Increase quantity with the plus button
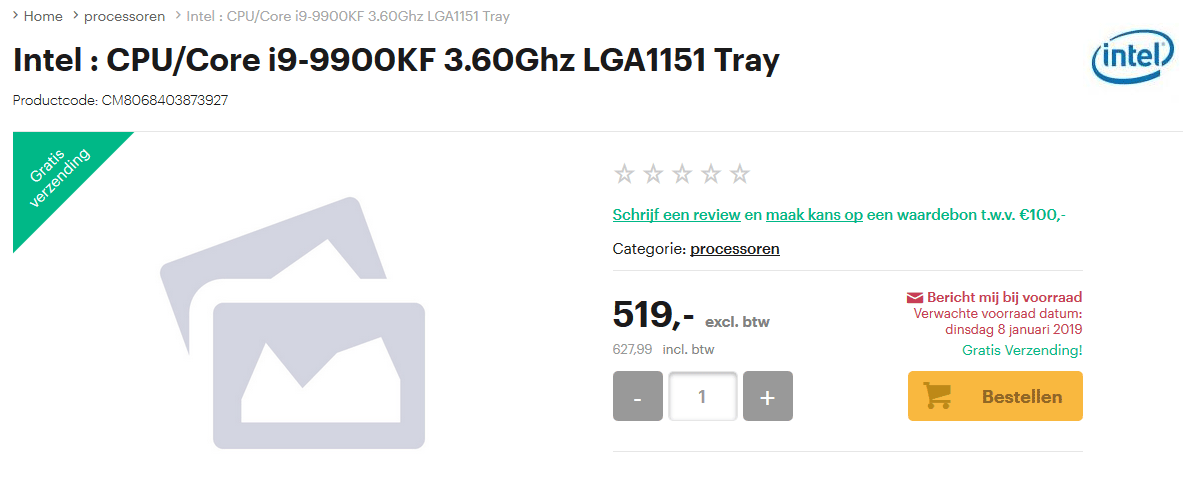 pyautogui.click(x=768, y=396)
